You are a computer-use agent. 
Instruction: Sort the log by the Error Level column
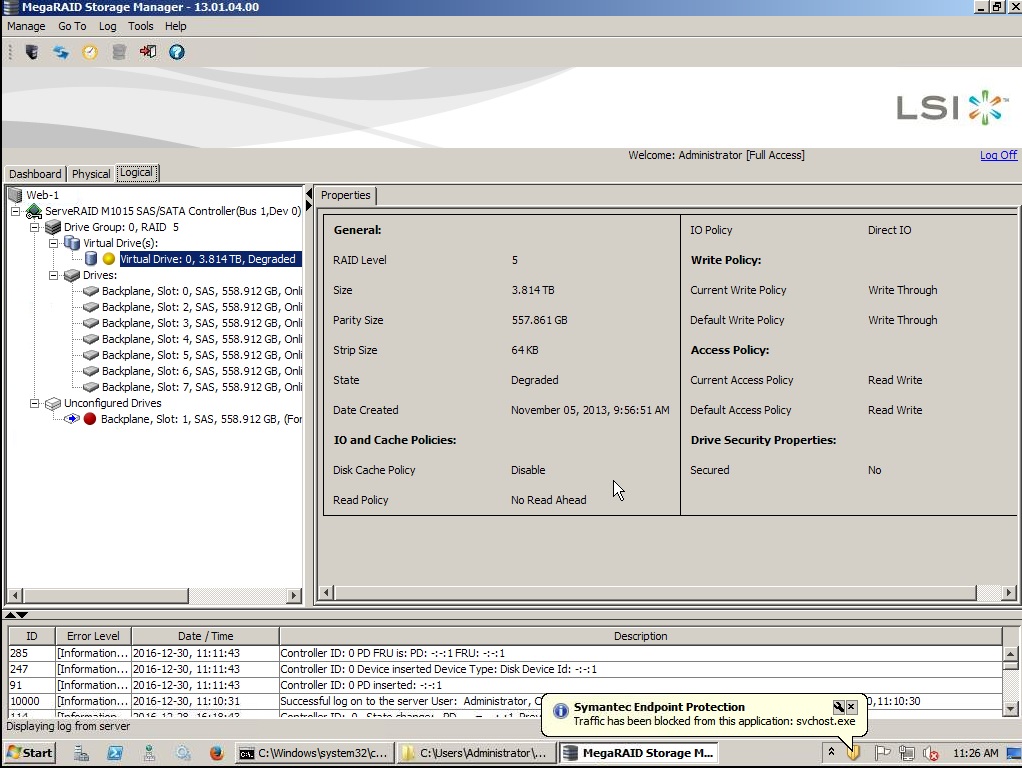tap(93, 636)
